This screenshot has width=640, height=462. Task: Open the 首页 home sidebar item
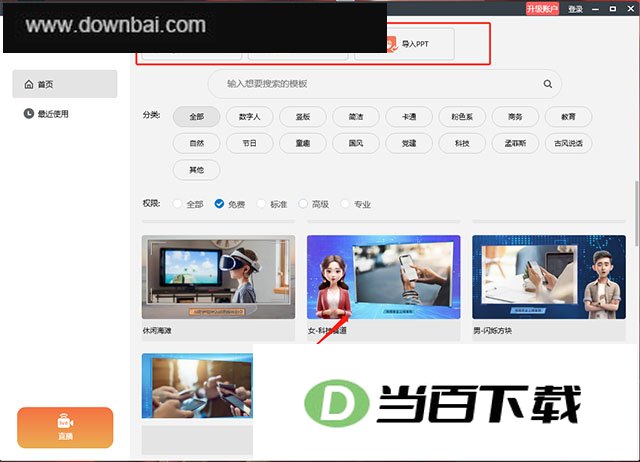[65, 84]
